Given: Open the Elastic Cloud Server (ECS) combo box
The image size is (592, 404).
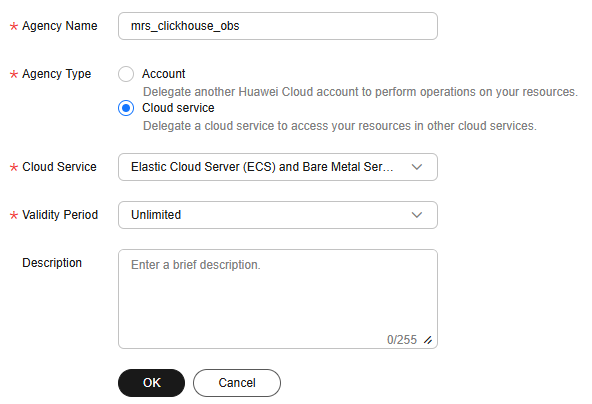Looking at the screenshot, I should pos(278,167).
